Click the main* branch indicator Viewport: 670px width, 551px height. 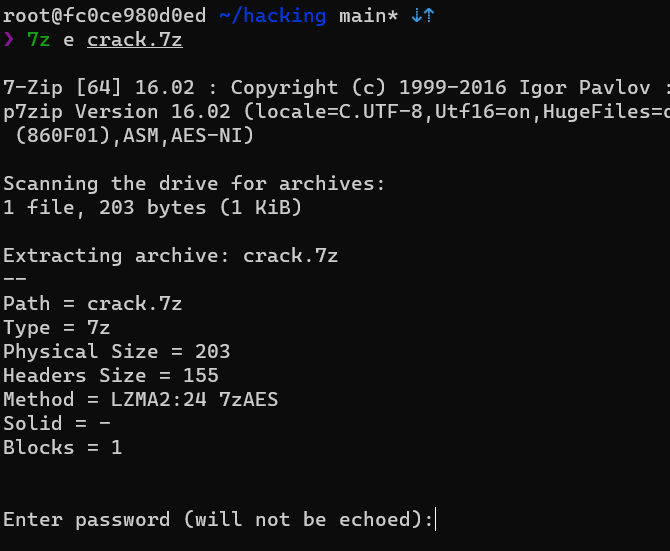[x=368, y=16]
